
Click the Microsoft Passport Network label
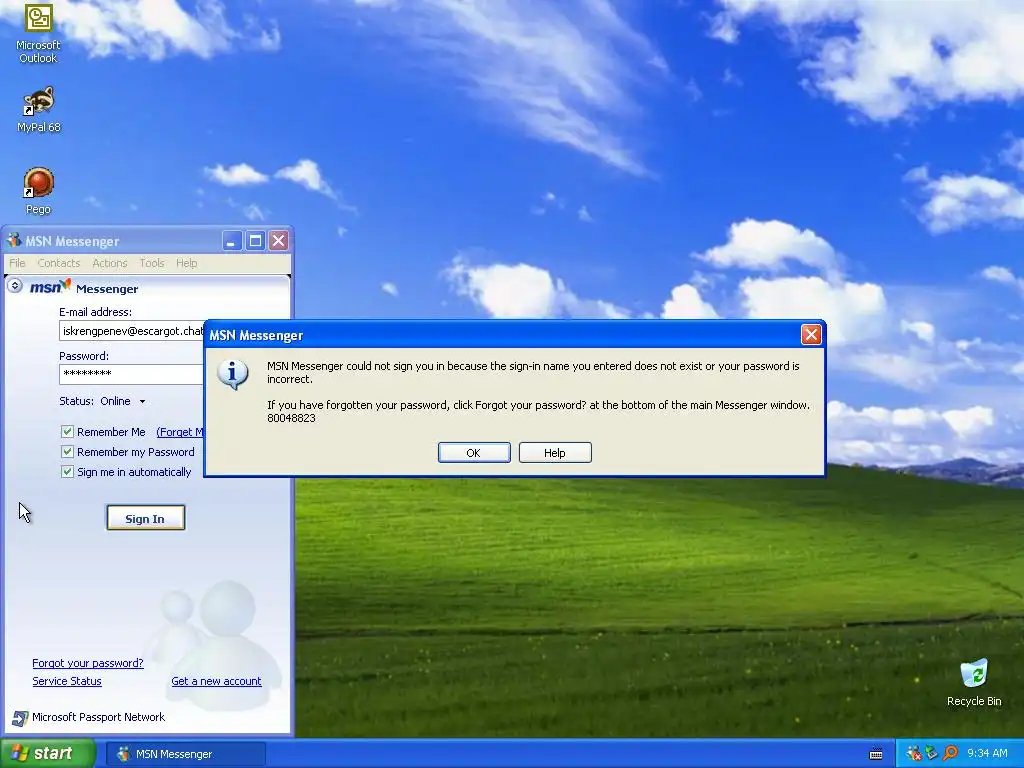99,717
